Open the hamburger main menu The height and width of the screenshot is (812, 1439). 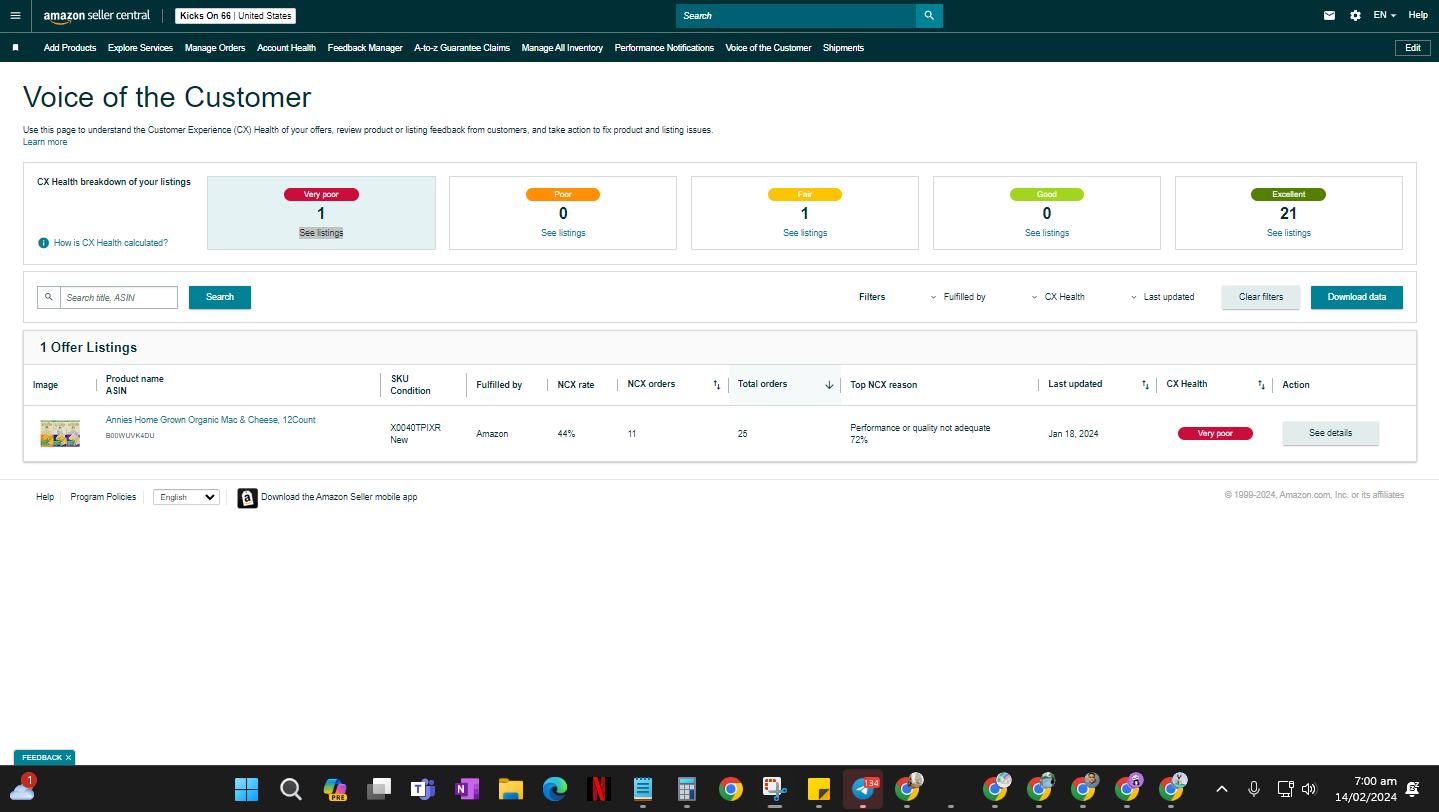(x=15, y=16)
